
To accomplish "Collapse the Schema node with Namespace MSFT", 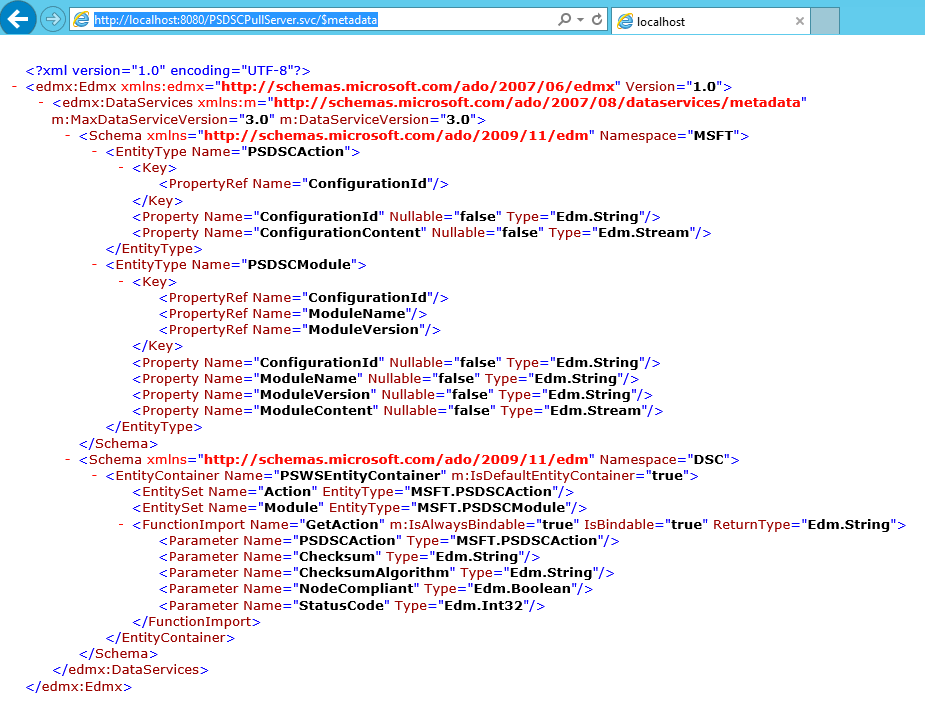I will point(68,136).
